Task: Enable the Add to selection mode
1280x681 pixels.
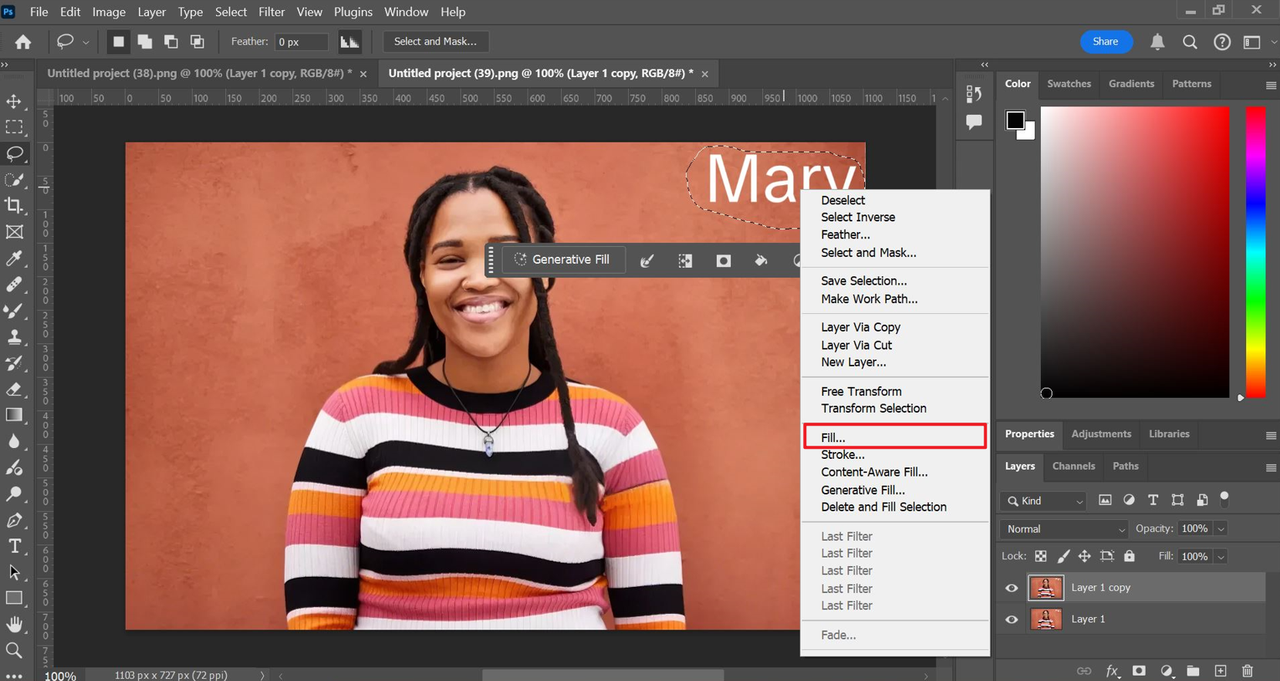Action: (145, 42)
